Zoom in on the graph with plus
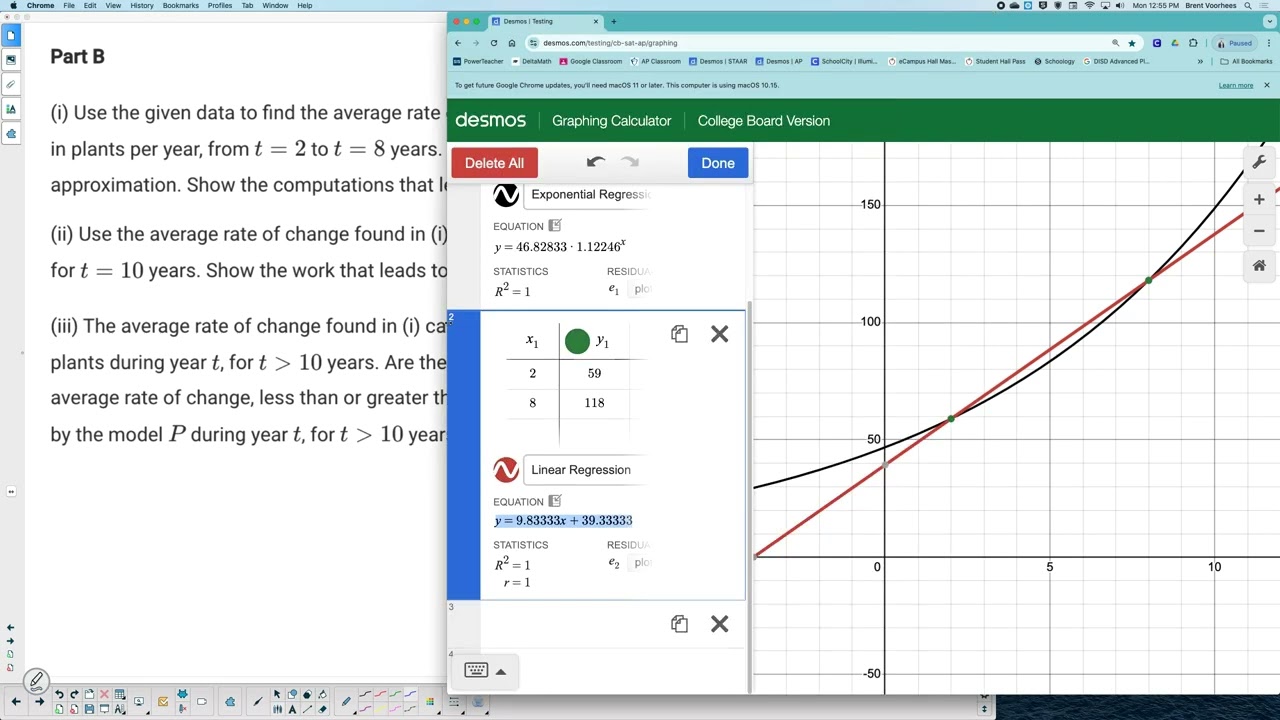This screenshot has height=720, width=1280. click(1259, 199)
